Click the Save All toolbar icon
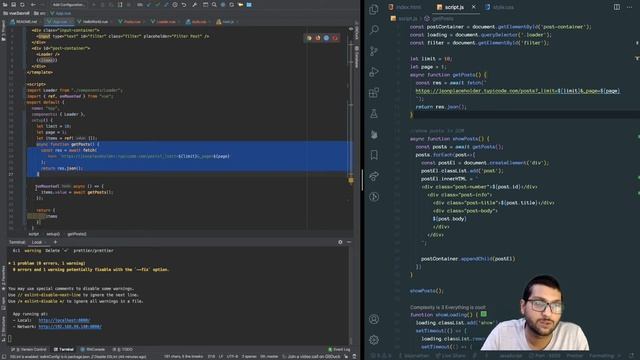640x360 pixels. point(13,4)
